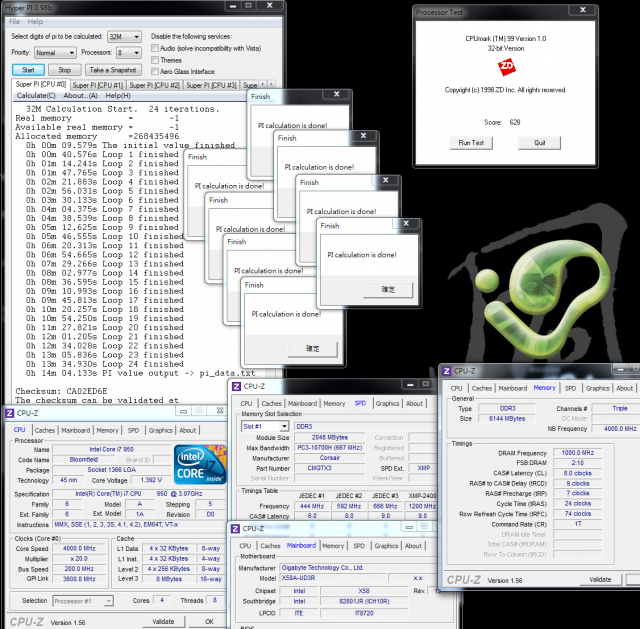640x629 pixels.
Task: Click the CPU-Z Z icon in Memory window title
Action: 447,371
